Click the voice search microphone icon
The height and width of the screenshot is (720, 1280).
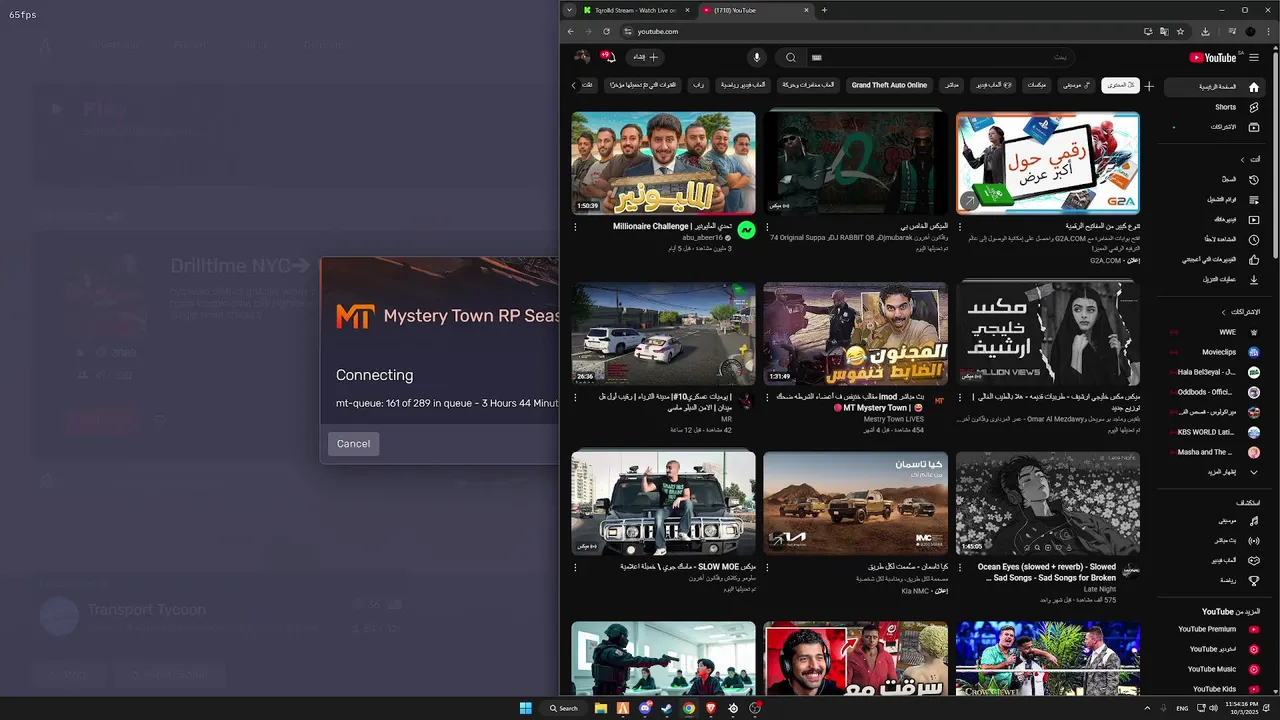tap(757, 57)
